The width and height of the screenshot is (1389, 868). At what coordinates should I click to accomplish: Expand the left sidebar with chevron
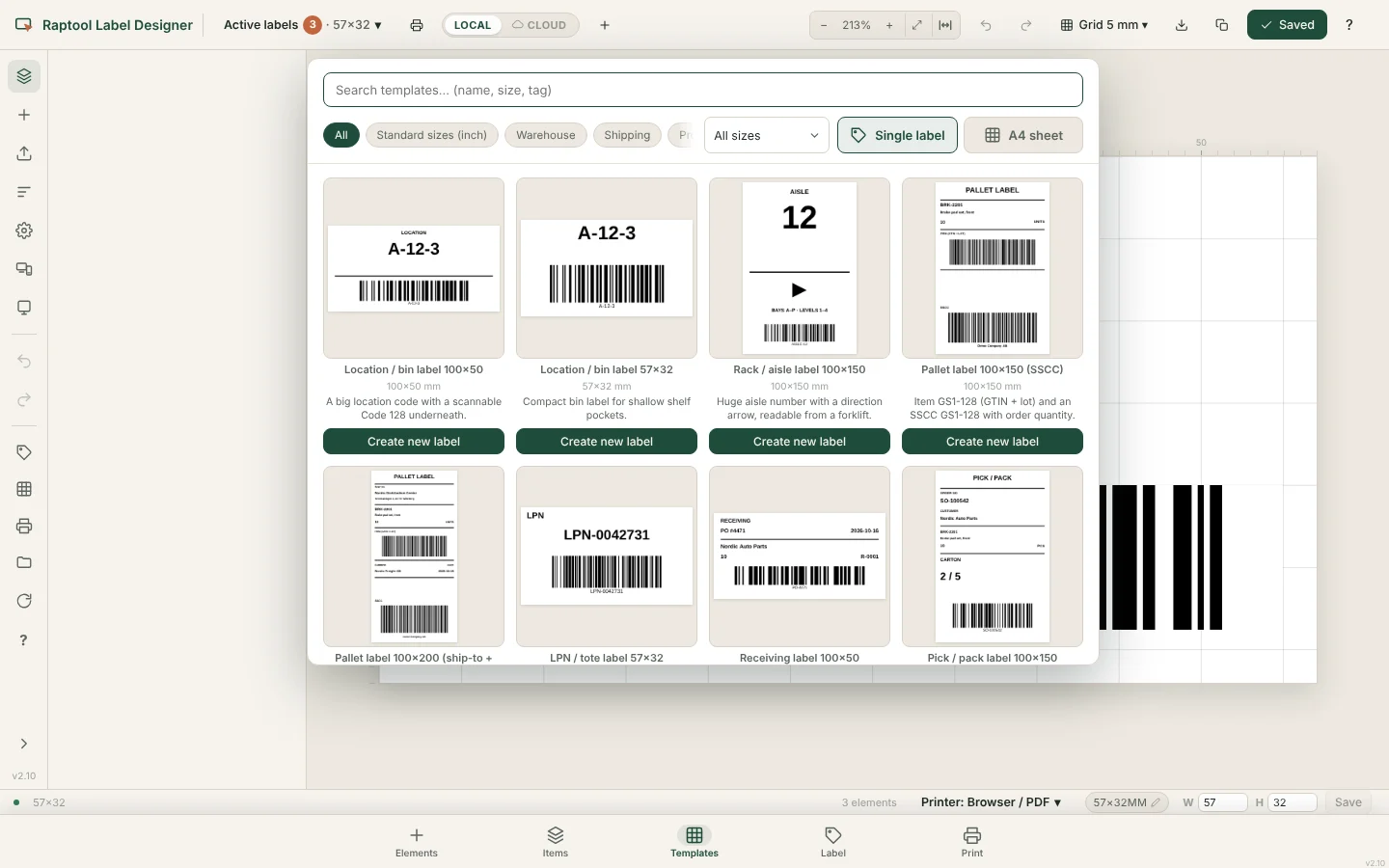point(24,744)
